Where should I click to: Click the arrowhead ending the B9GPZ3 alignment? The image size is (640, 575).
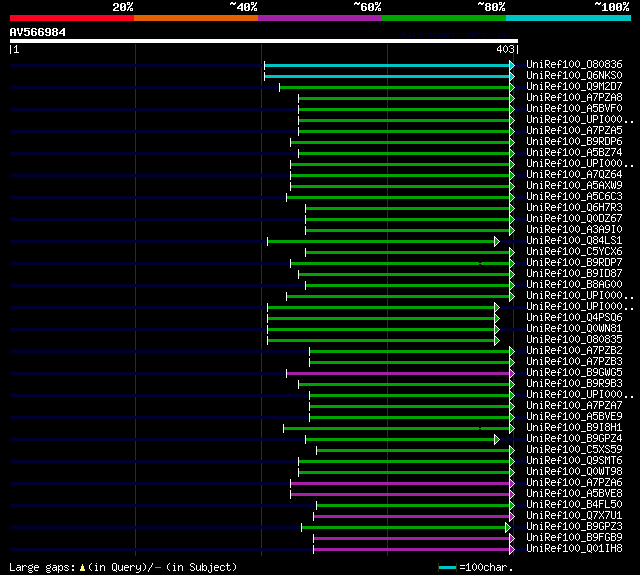click(508, 528)
